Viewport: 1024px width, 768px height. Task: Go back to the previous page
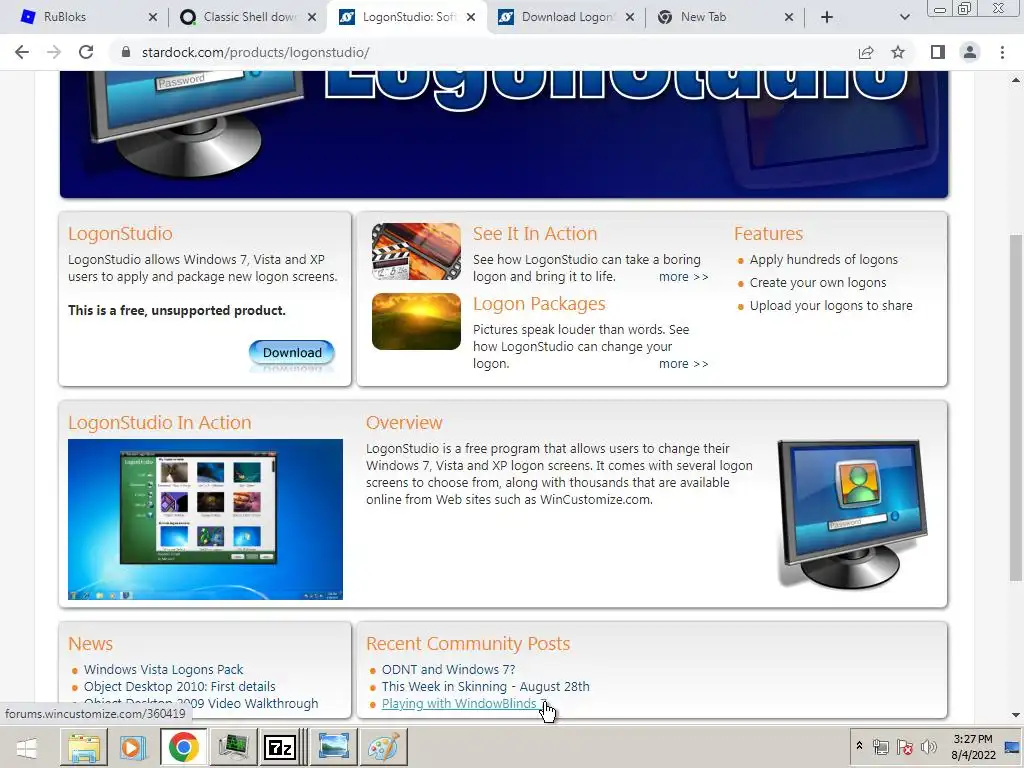coord(22,52)
